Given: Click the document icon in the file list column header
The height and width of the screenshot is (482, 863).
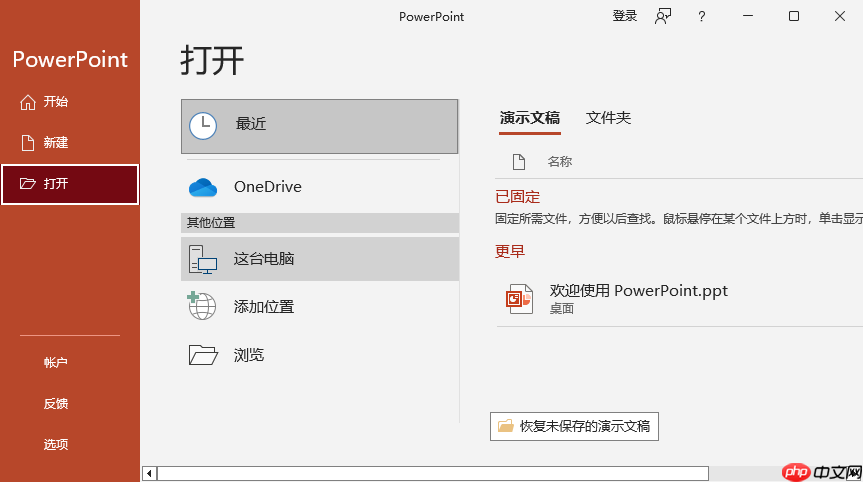Looking at the screenshot, I should [x=518, y=162].
